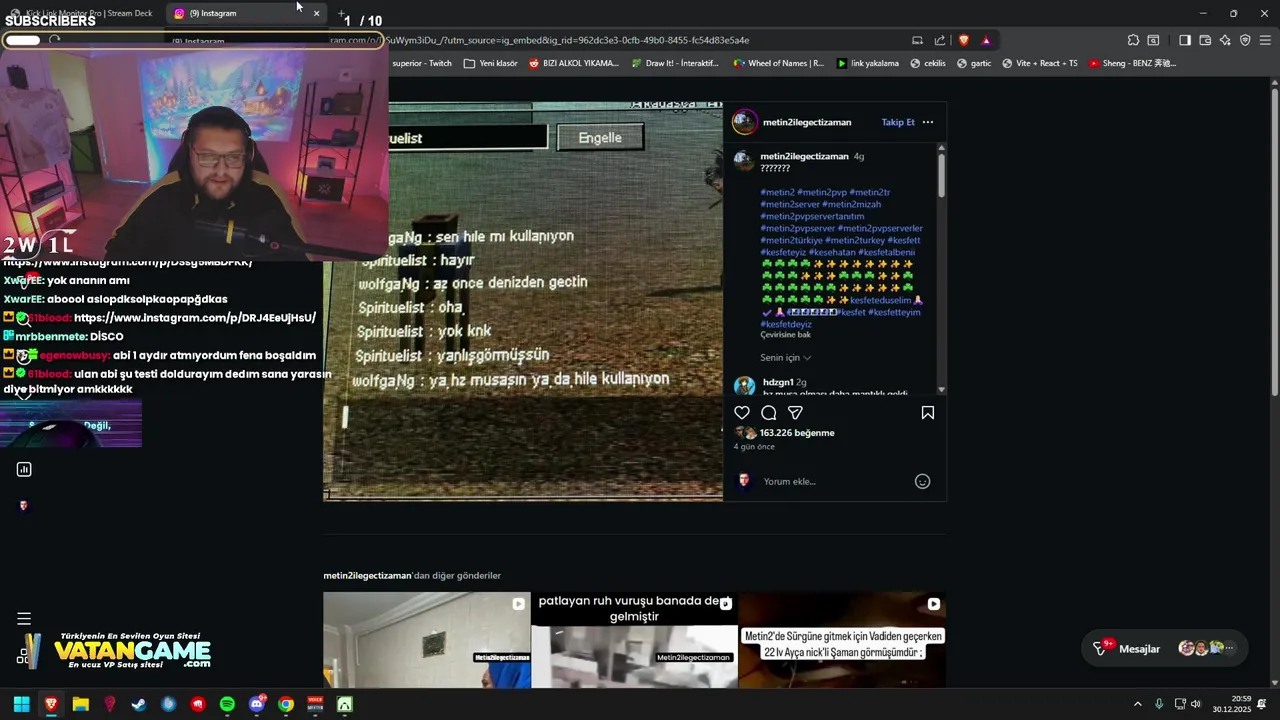Show hidden system tray icons chevron
The width and height of the screenshot is (1280, 720).
1137,704
